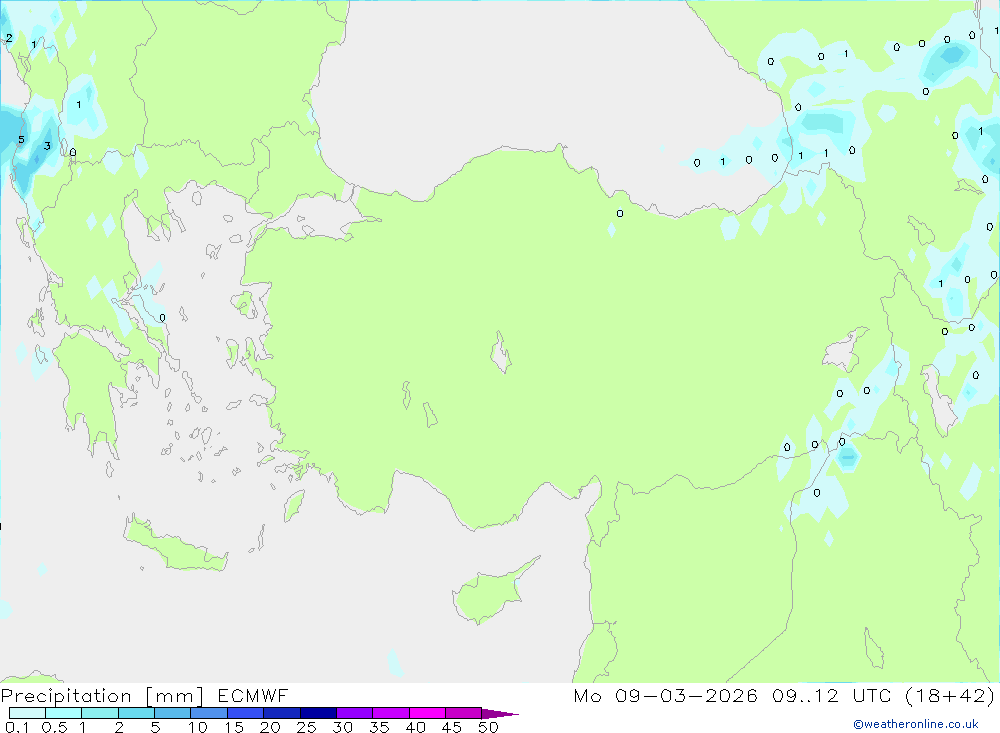Click the map precipitation value "3"
Viewport: 1000px width, 733px height.
(x=47, y=146)
